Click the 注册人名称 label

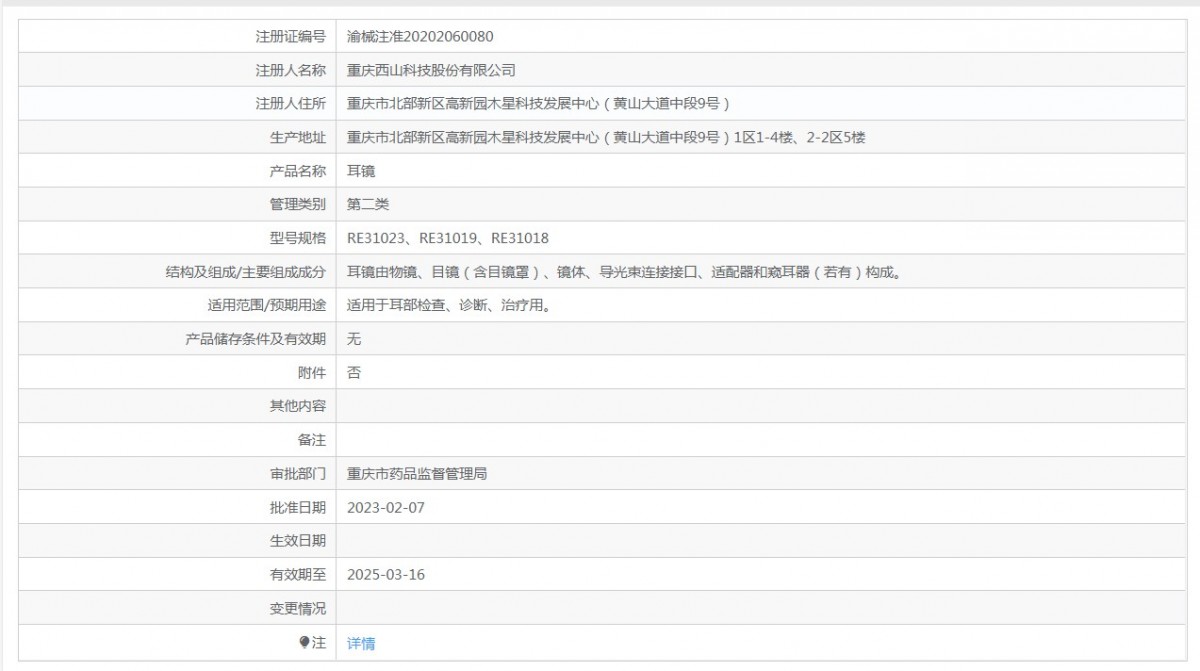291,70
